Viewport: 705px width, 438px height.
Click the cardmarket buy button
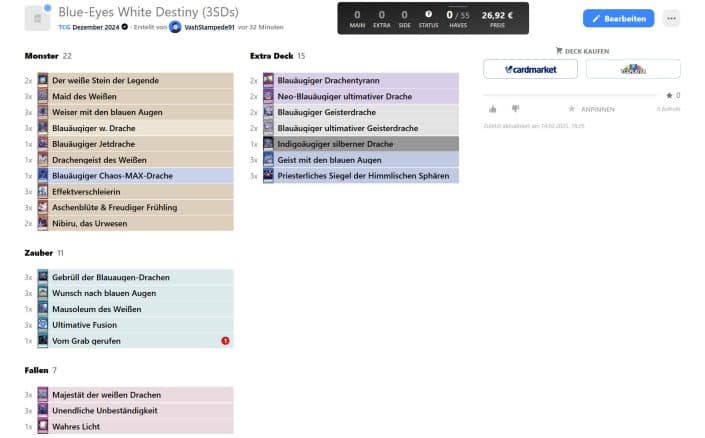pos(530,69)
